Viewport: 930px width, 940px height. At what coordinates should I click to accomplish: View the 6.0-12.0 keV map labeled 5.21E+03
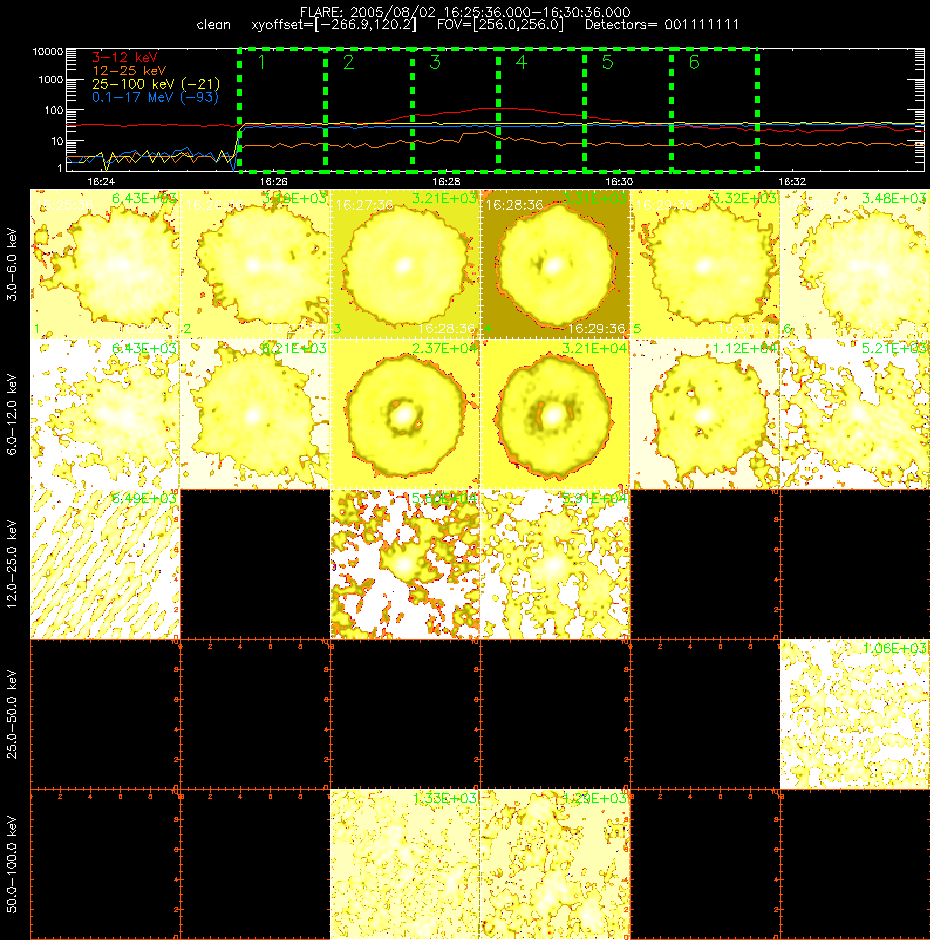[854, 414]
